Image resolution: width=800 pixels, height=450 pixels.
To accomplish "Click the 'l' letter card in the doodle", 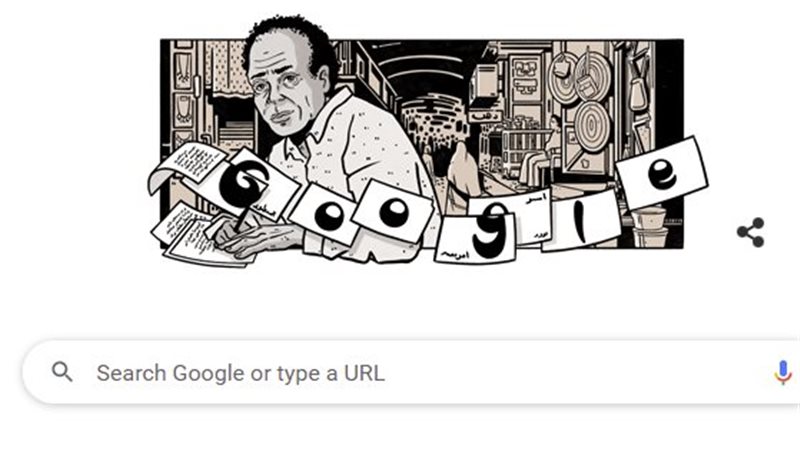I will click(579, 219).
